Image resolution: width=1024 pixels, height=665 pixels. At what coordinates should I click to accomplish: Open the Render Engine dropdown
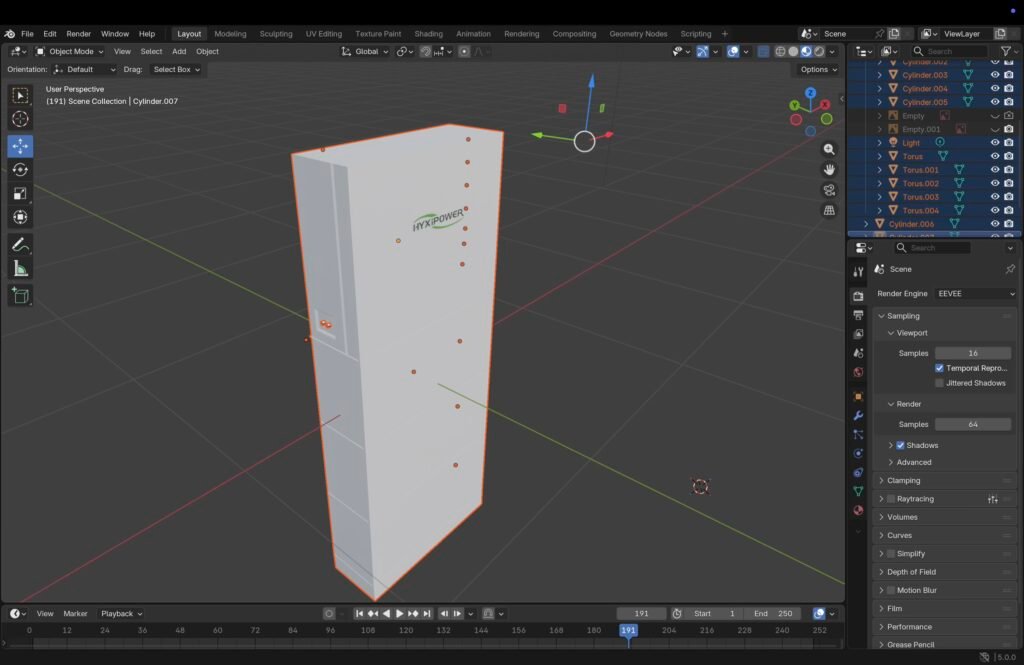(x=975, y=294)
